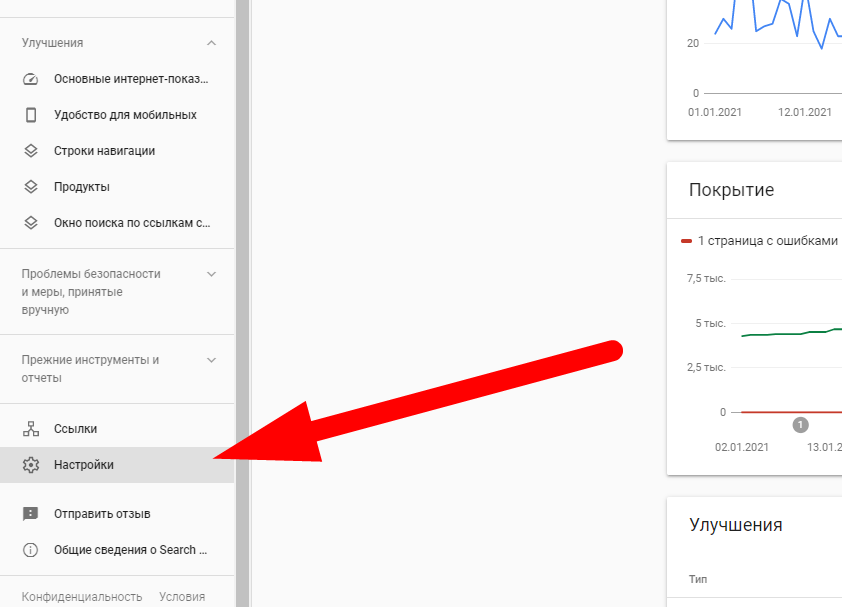This screenshot has width=842, height=607.
Task: Open Удобство для мобильных report
Action: 117,115
